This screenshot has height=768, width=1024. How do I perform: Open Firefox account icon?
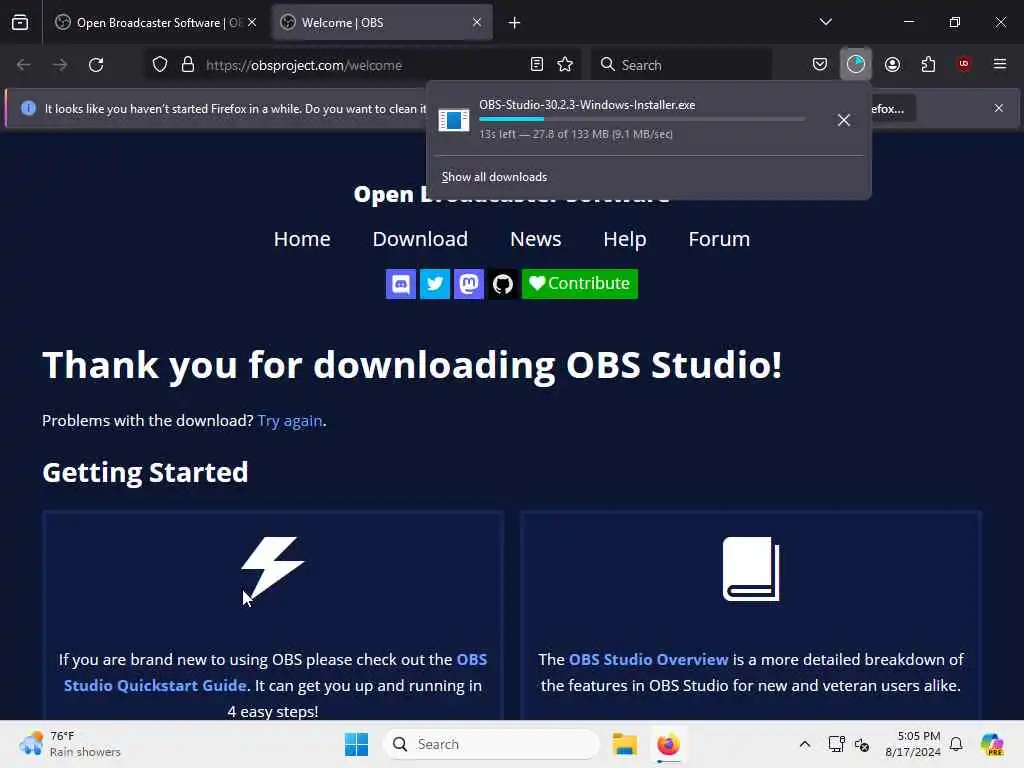(892, 65)
